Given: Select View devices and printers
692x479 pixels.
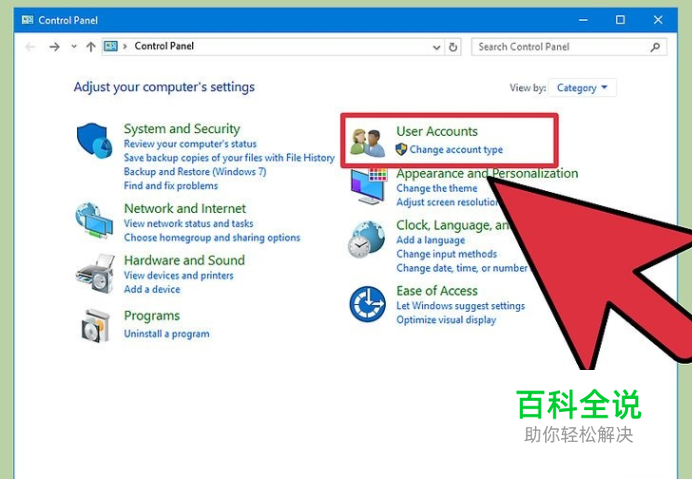Looking at the screenshot, I should 178,275.
